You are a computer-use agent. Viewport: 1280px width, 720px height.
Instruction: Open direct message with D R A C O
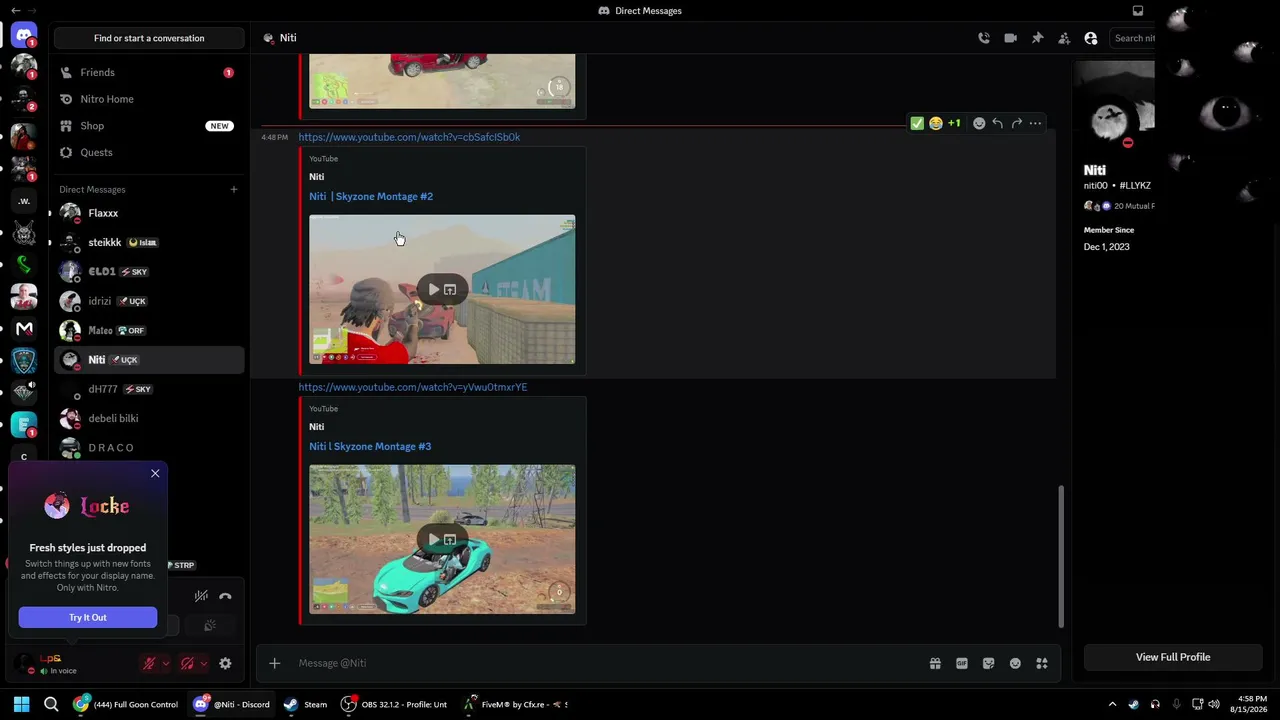point(149,447)
